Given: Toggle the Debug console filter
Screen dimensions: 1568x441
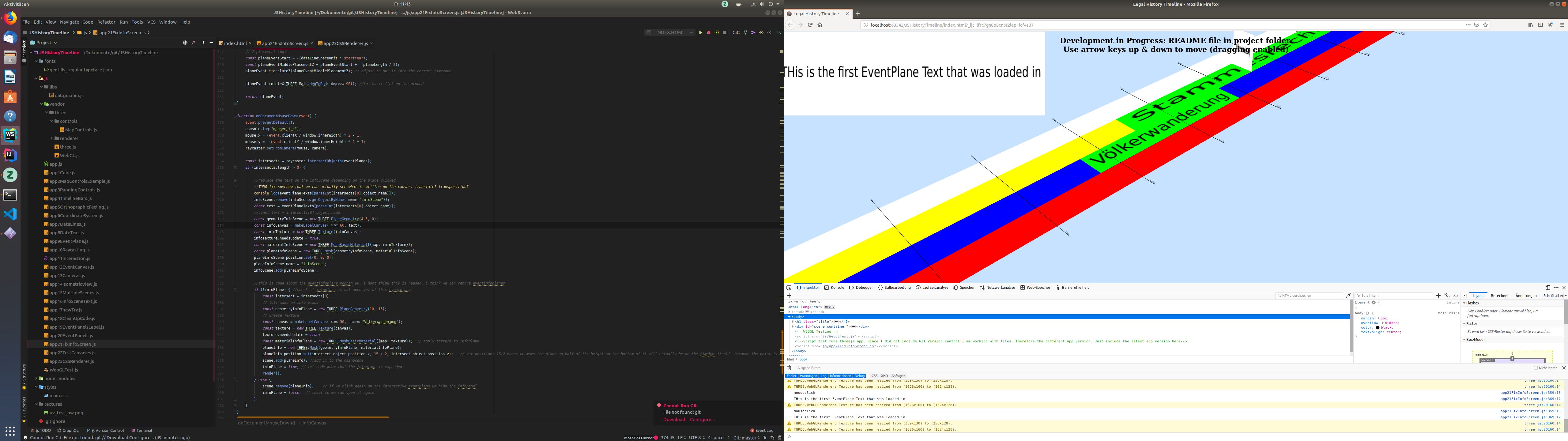Looking at the screenshot, I should (859, 376).
